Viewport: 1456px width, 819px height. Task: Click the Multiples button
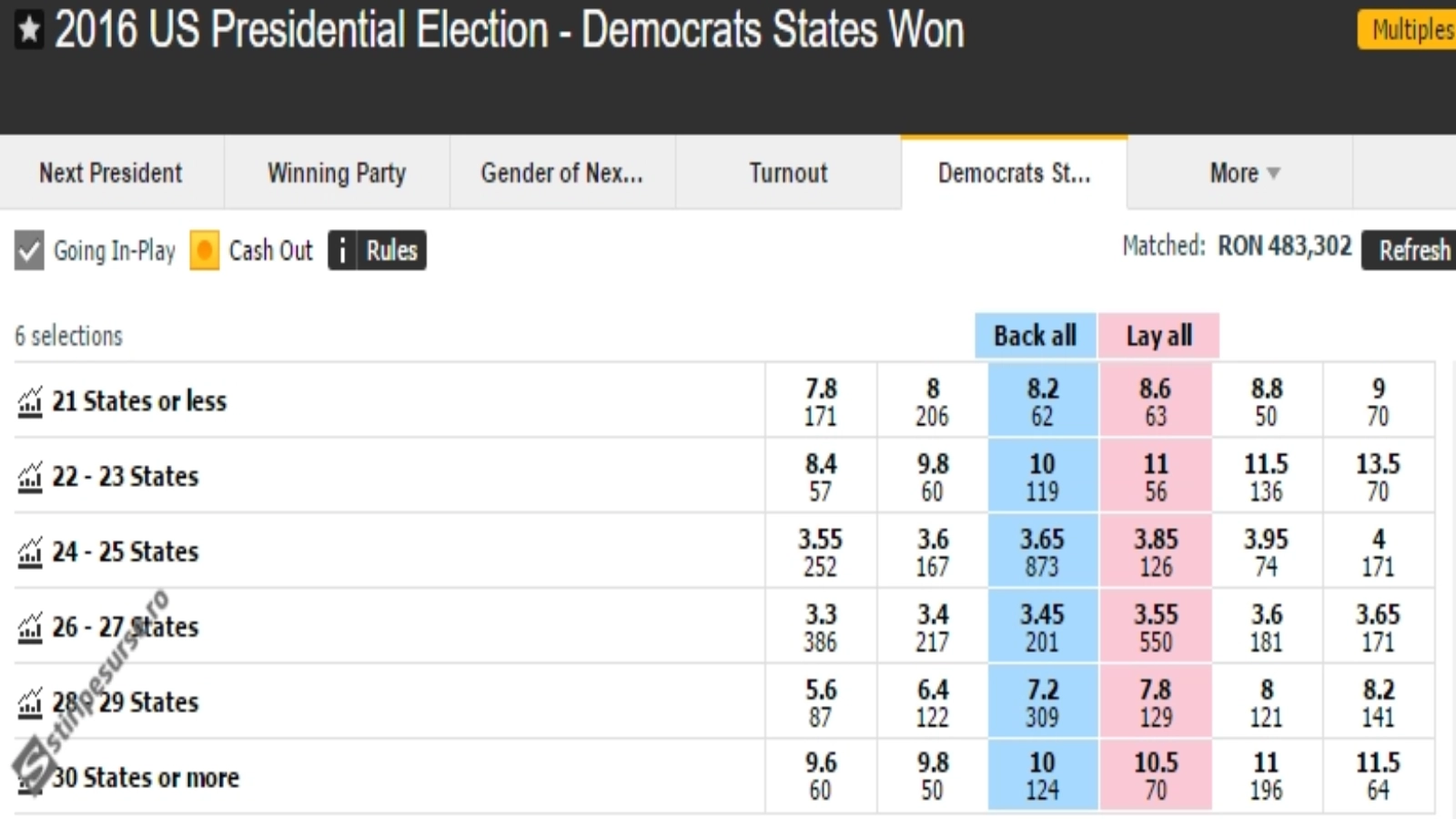(1410, 30)
